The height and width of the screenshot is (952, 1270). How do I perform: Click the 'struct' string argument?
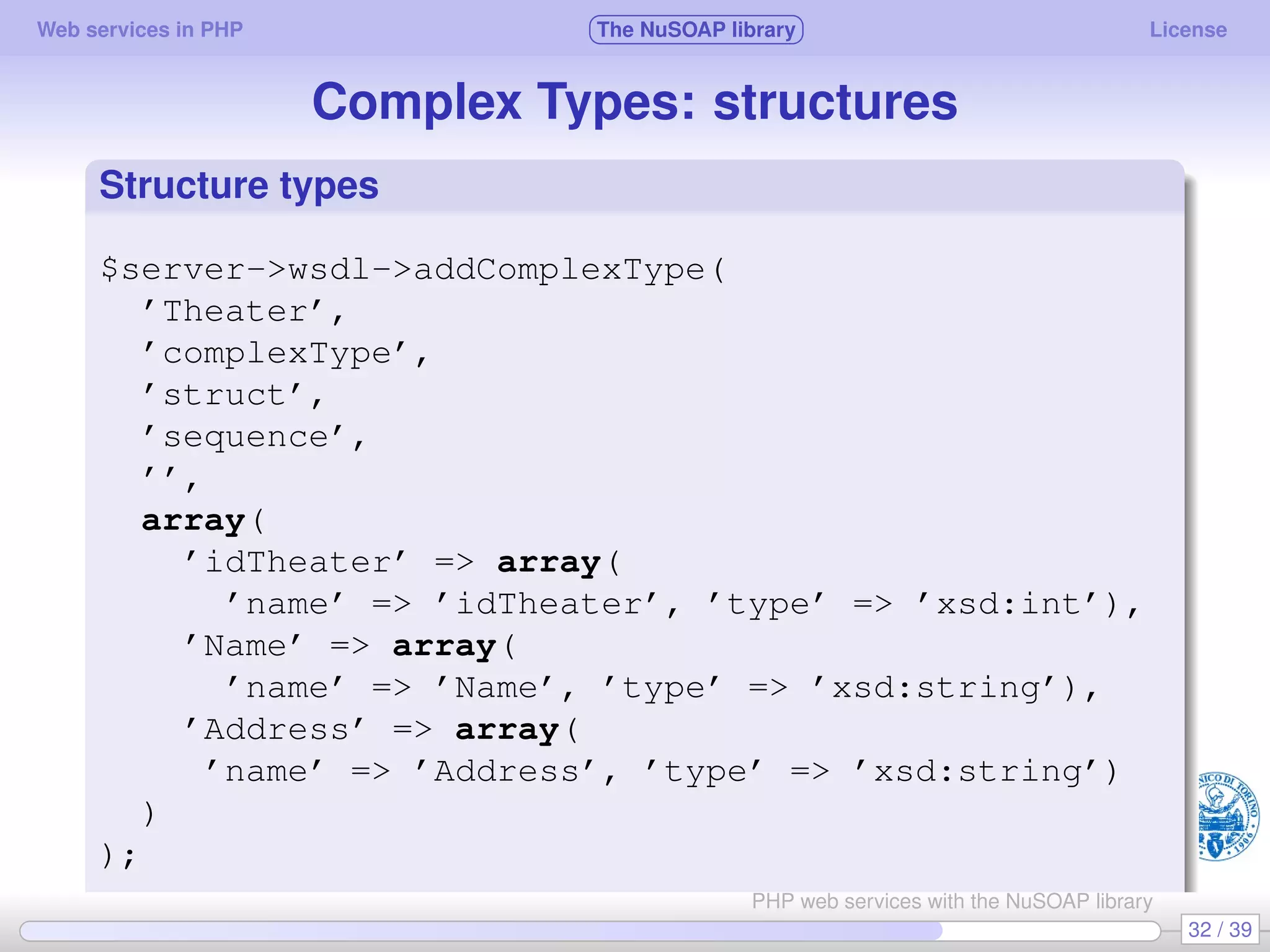coord(224,395)
